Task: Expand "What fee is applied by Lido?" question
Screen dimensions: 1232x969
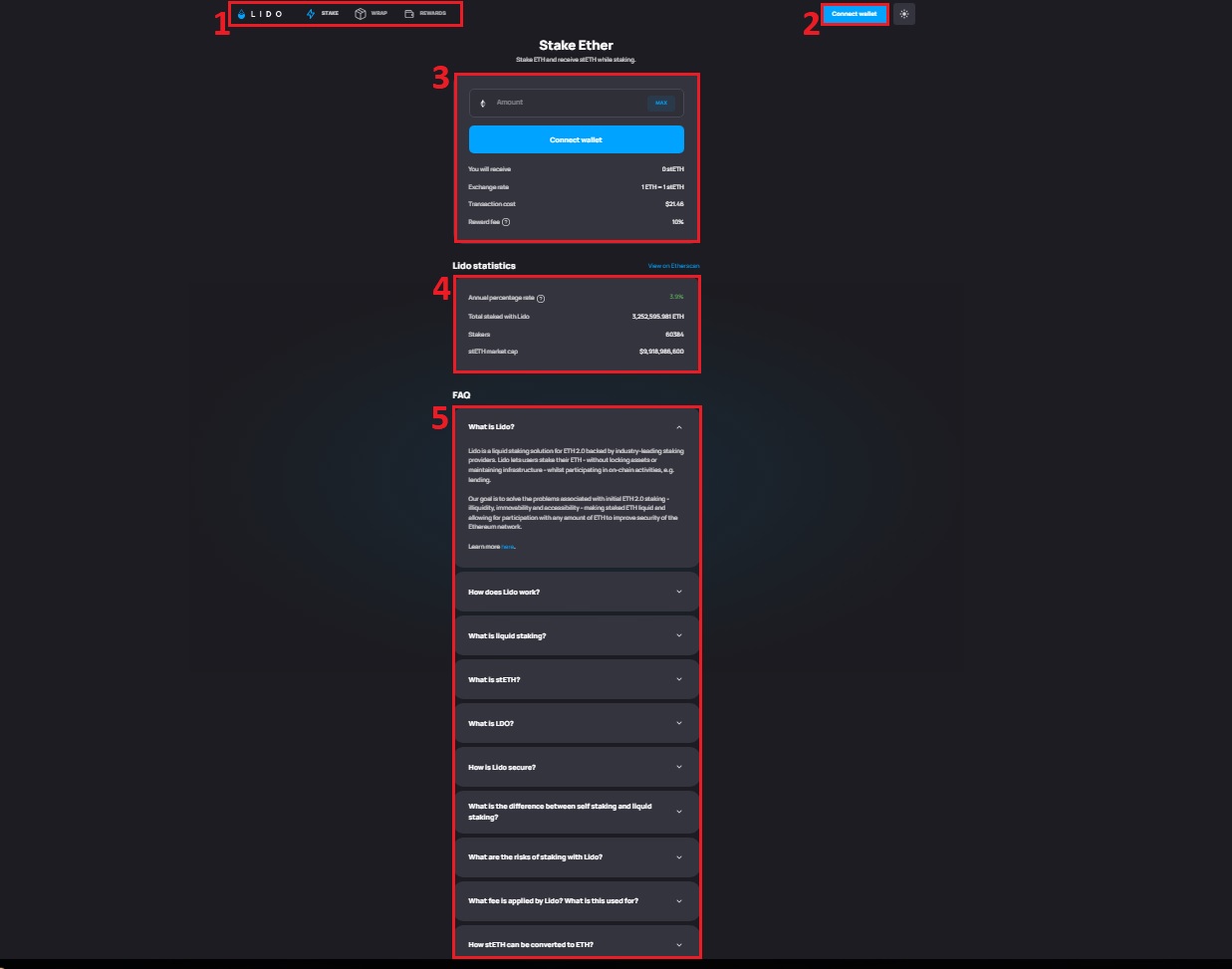Action: click(577, 900)
